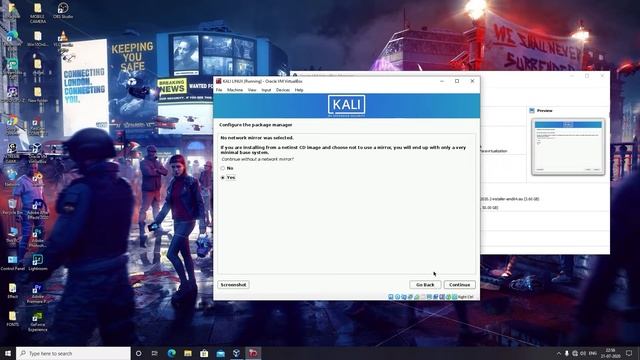Select the MOBILE CAMERA desktop folder
Screen dimensions: 640x360
[x=38, y=13]
